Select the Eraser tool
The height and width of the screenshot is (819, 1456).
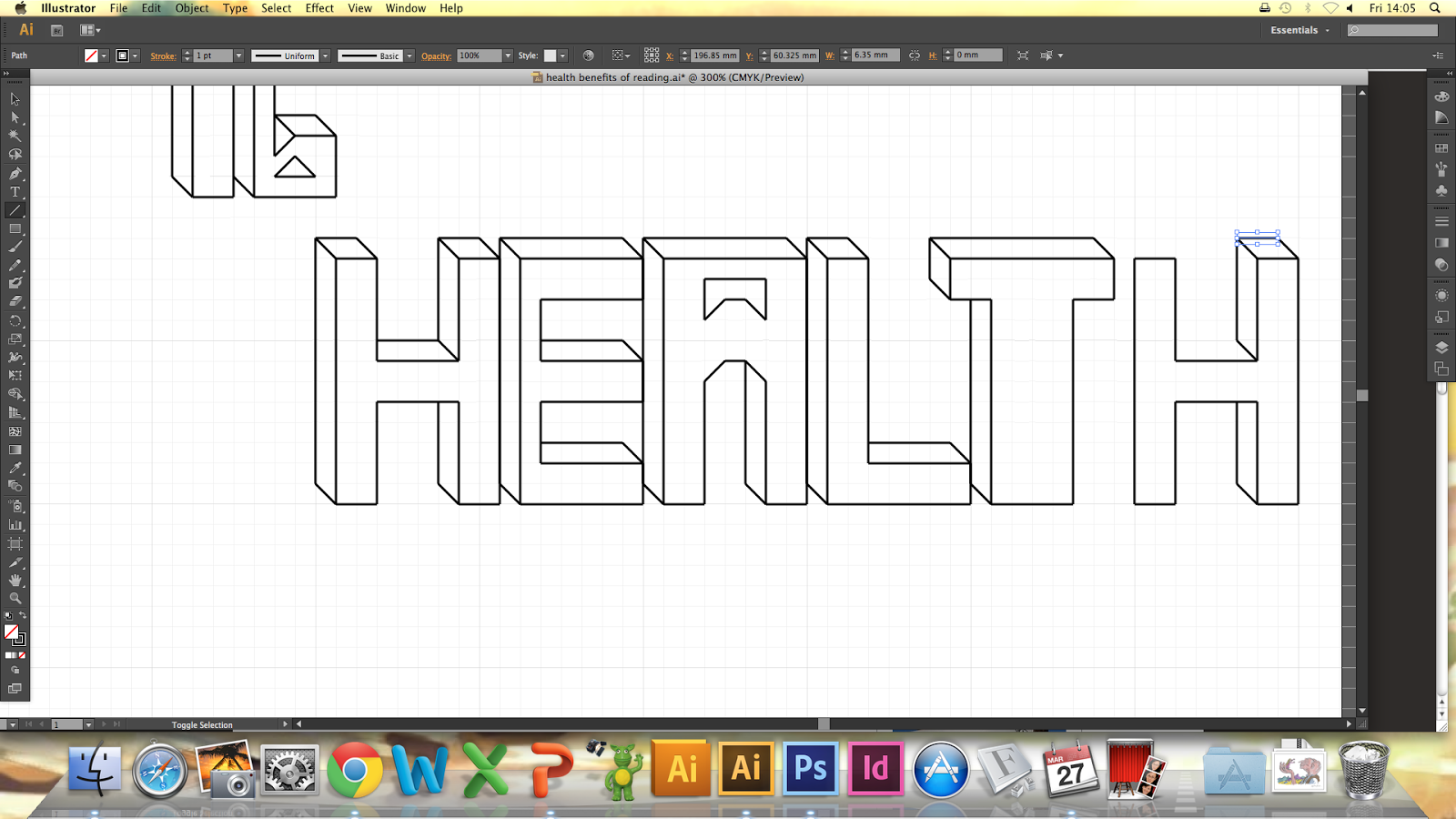click(15, 301)
